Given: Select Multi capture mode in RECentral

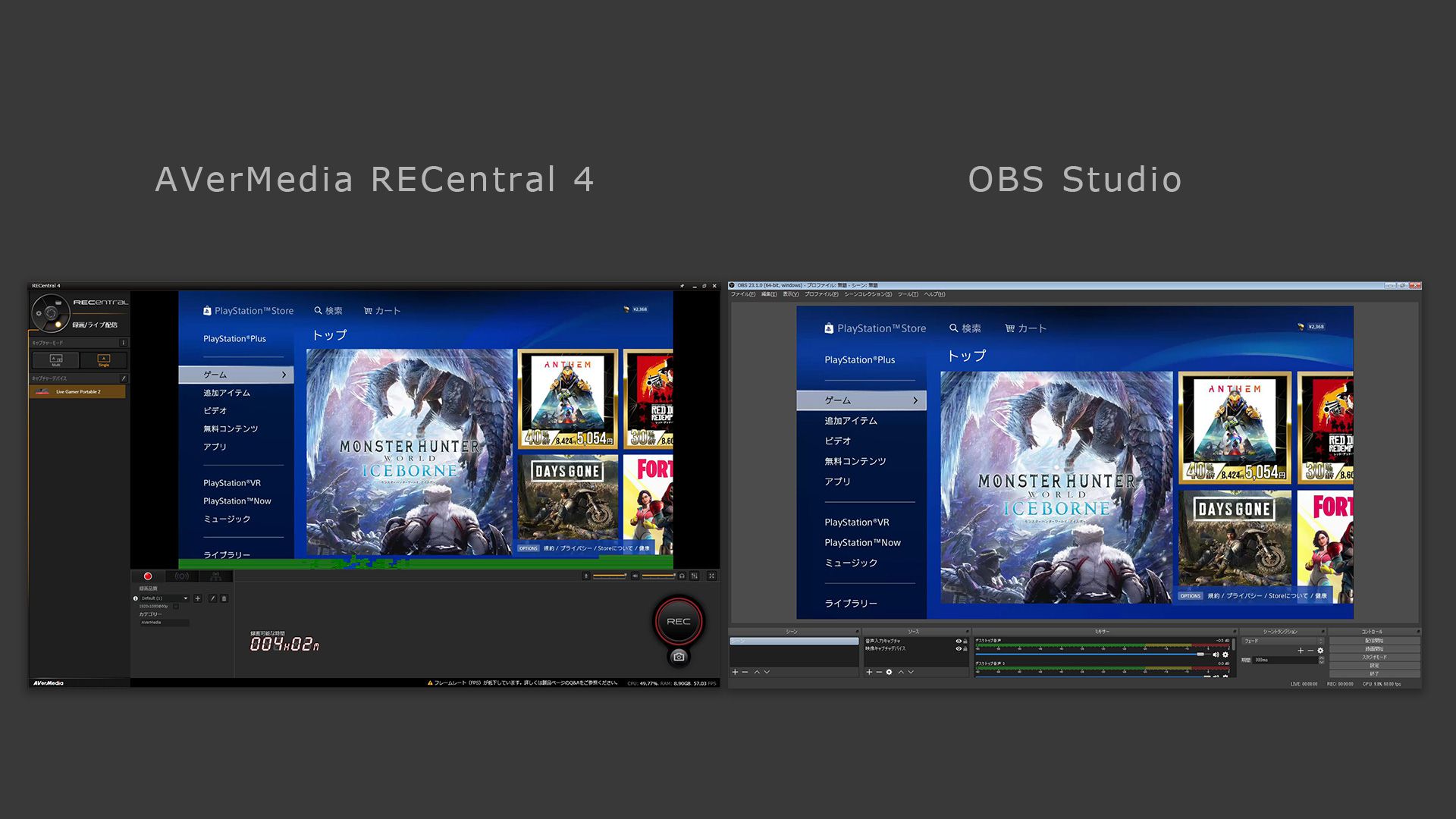Looking at the screenshot, I should 56,359.
